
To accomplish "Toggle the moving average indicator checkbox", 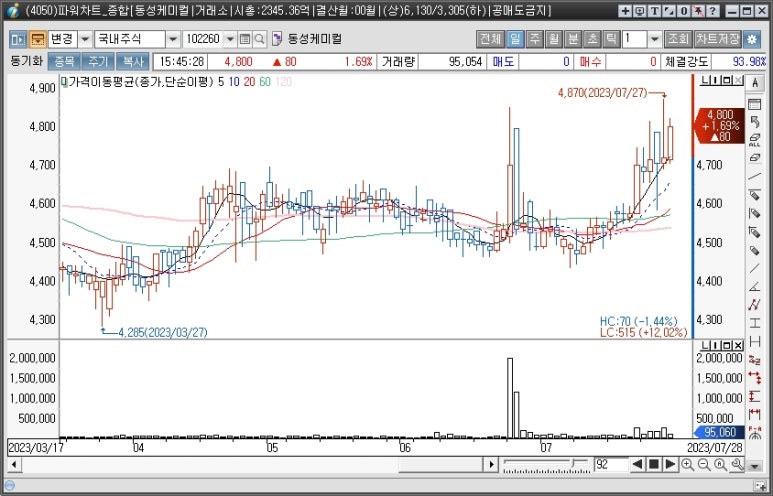I will 64,82.
